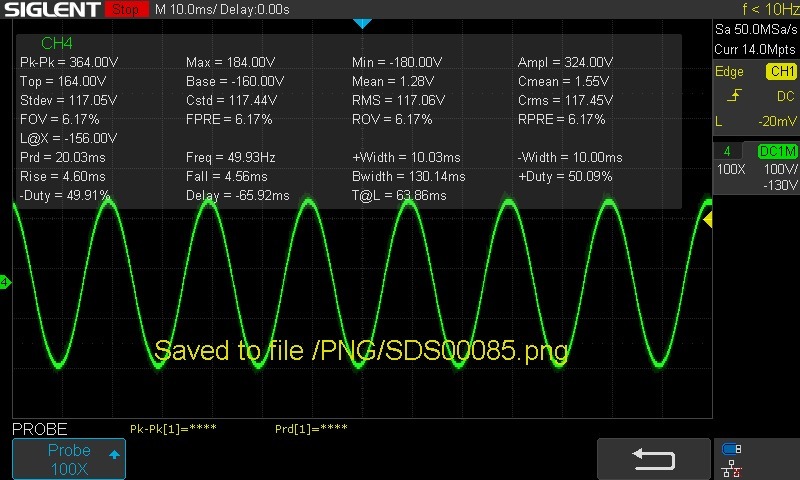Click the CH1 trigger source badge
Screen dimensions: 800x480
781,71
